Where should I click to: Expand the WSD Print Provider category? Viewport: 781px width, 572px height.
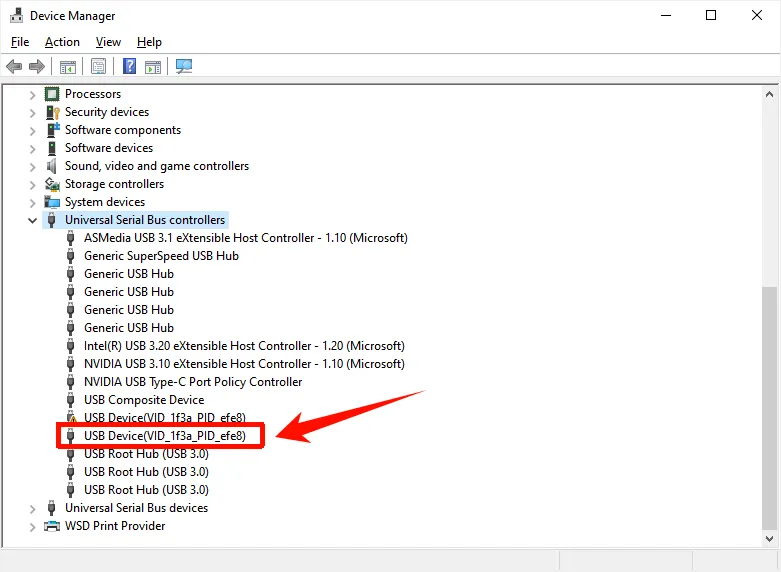32,527
